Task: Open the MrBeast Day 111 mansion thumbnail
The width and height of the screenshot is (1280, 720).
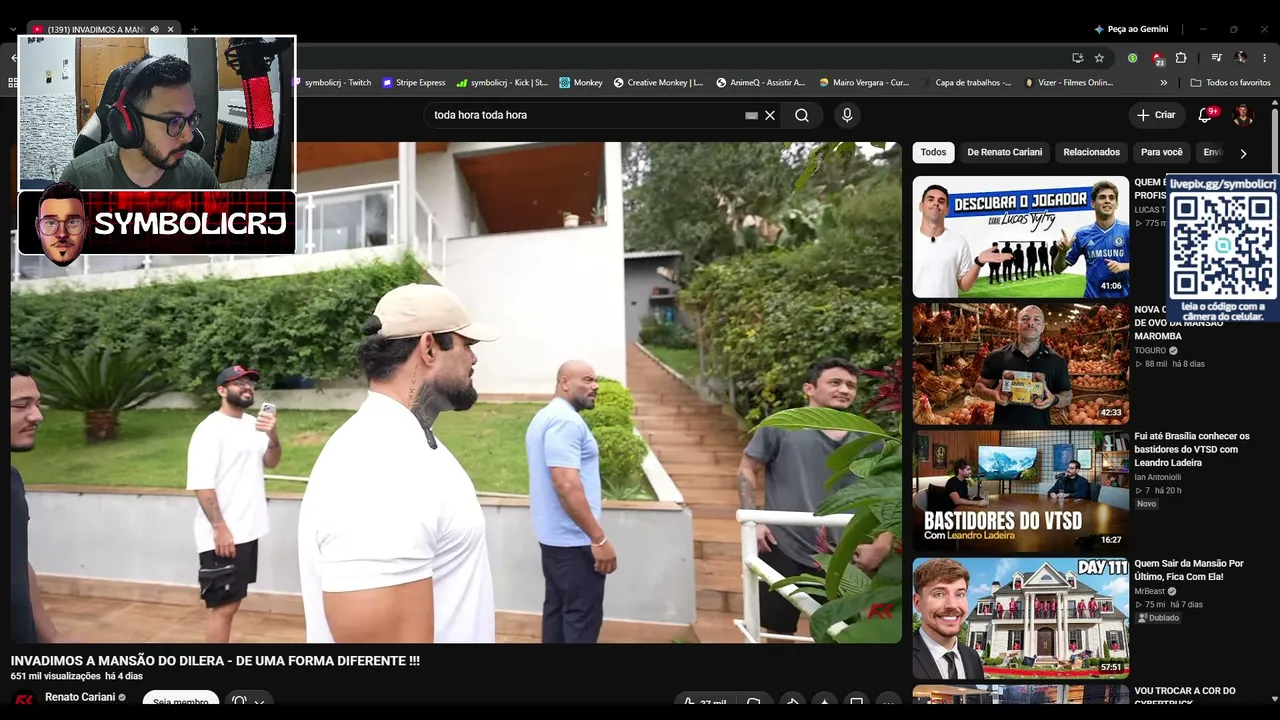Action: (x=1021, y=618)
